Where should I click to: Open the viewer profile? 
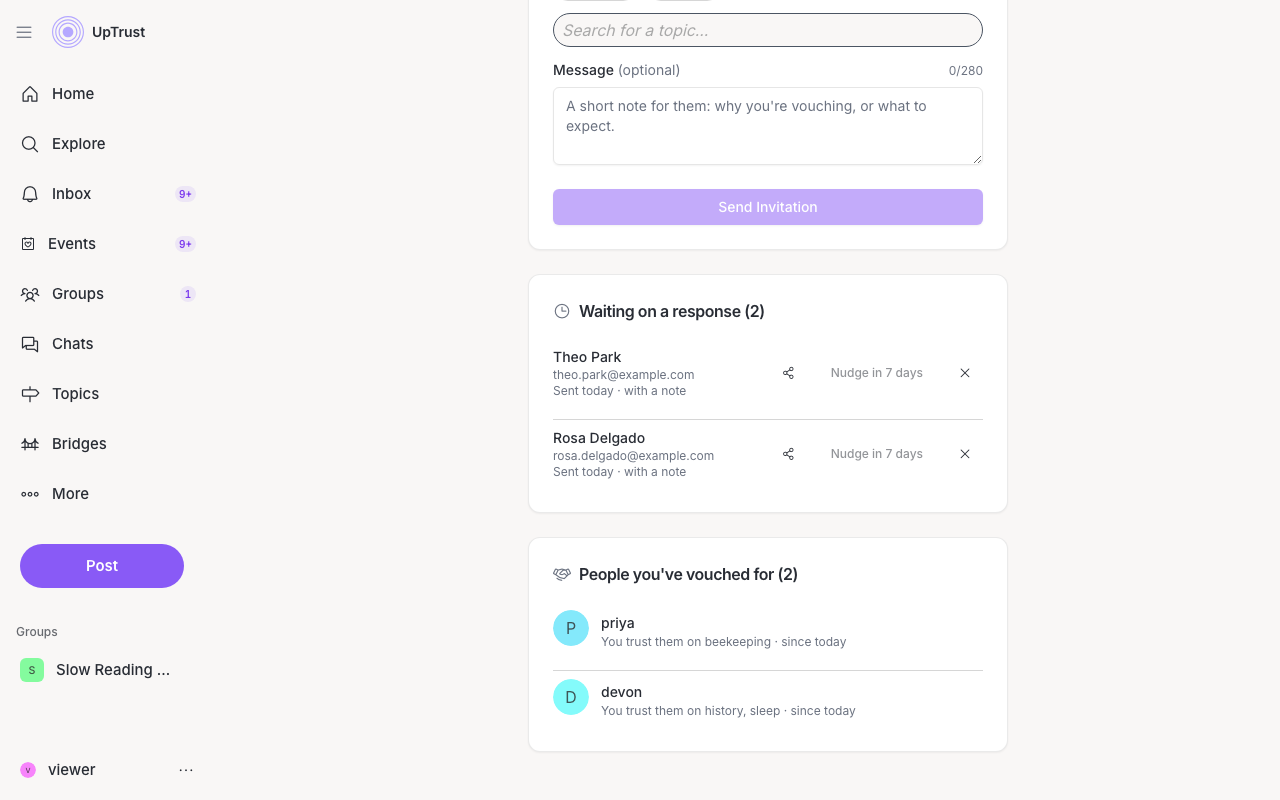point(72,770)
